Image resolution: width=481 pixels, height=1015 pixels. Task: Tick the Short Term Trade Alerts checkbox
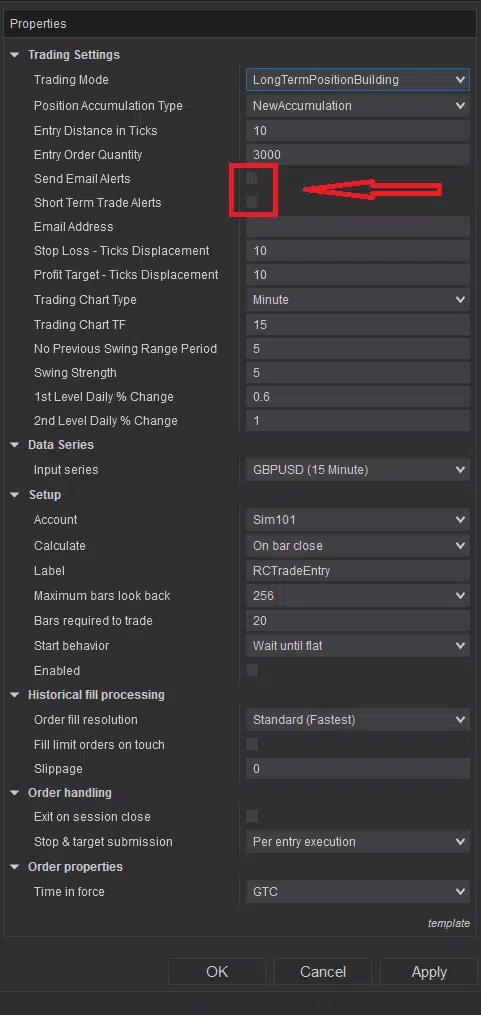tap(252, 202)
